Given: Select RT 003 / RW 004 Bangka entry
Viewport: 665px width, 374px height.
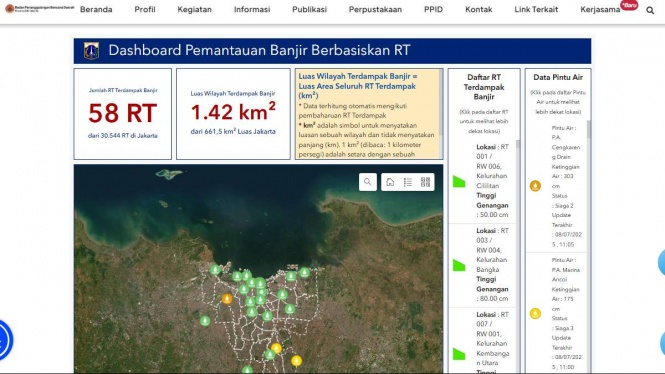Looking at the screenshot, I should [x=483, y=265].
